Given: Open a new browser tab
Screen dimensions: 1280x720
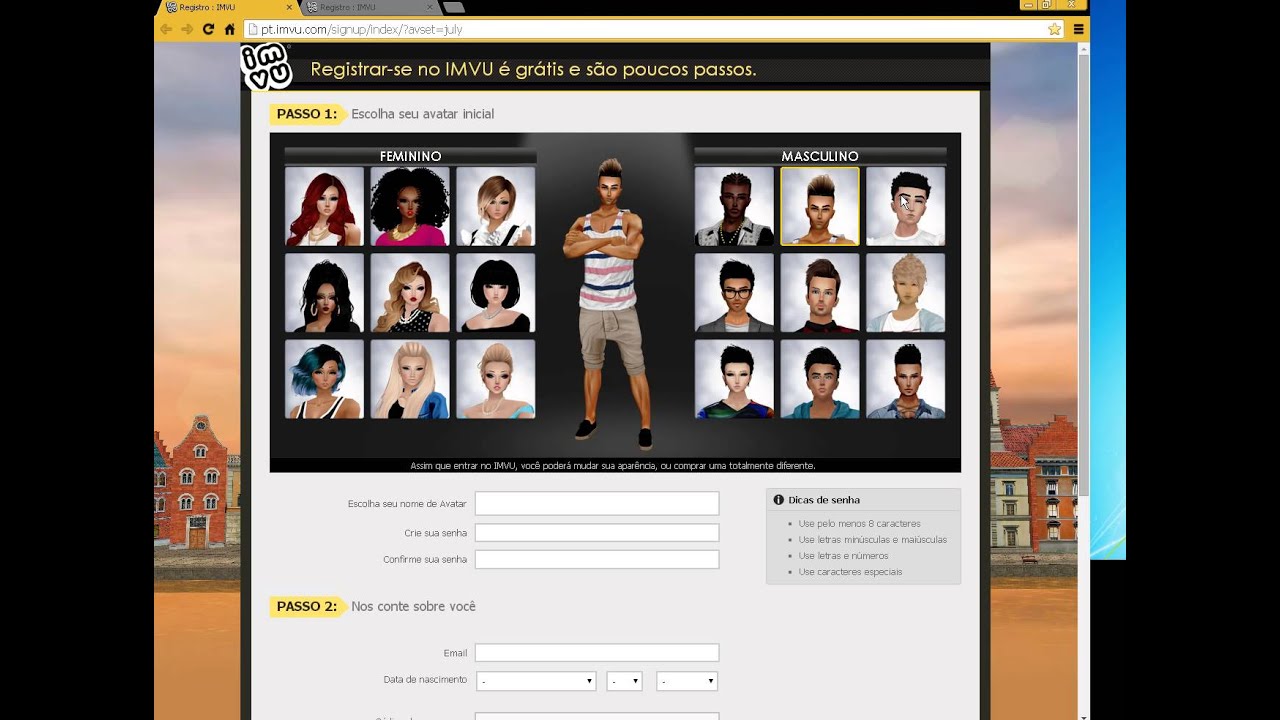Looking at the screenshot, I should (454, 7).
